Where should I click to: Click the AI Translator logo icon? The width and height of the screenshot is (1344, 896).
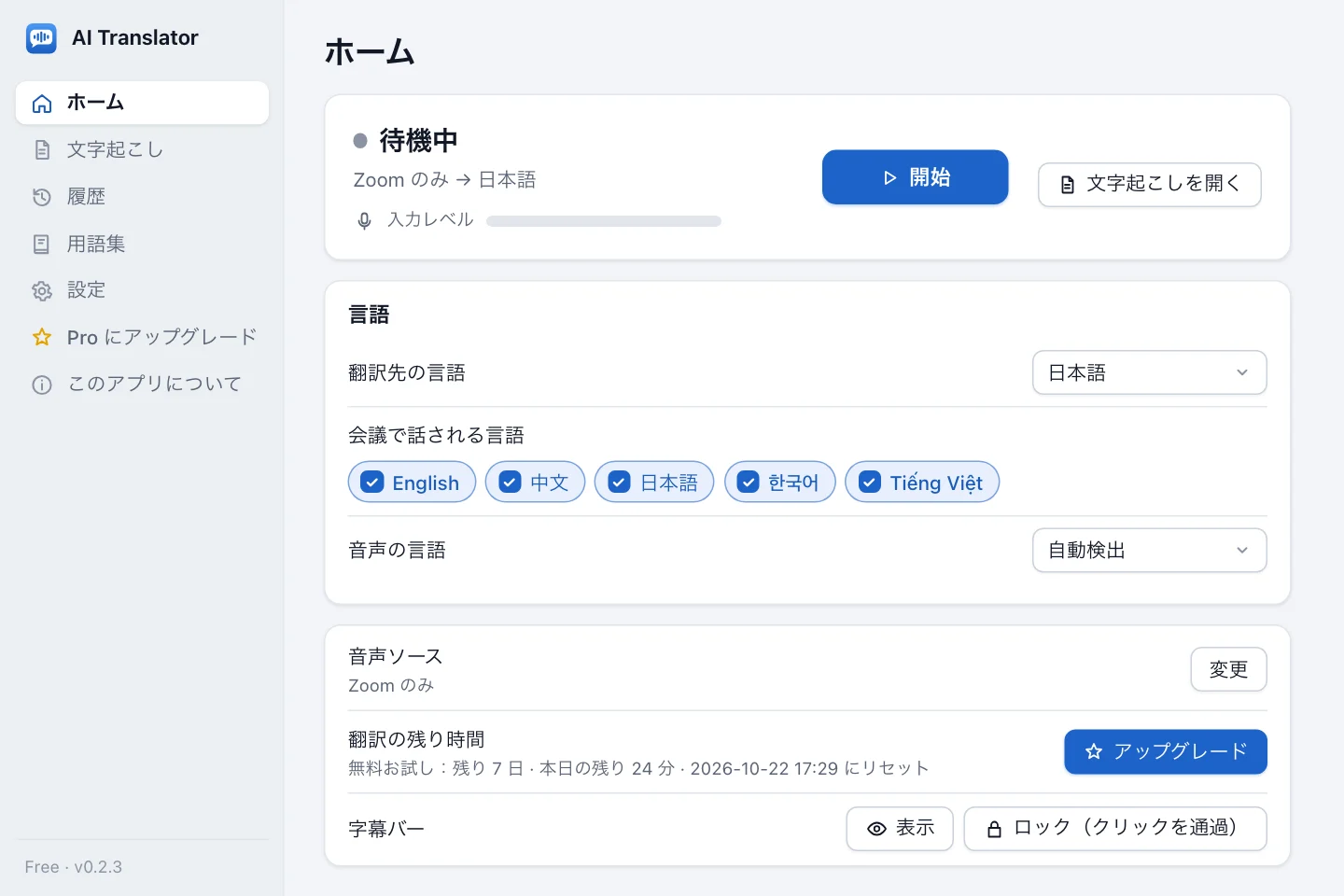[41, 38]
